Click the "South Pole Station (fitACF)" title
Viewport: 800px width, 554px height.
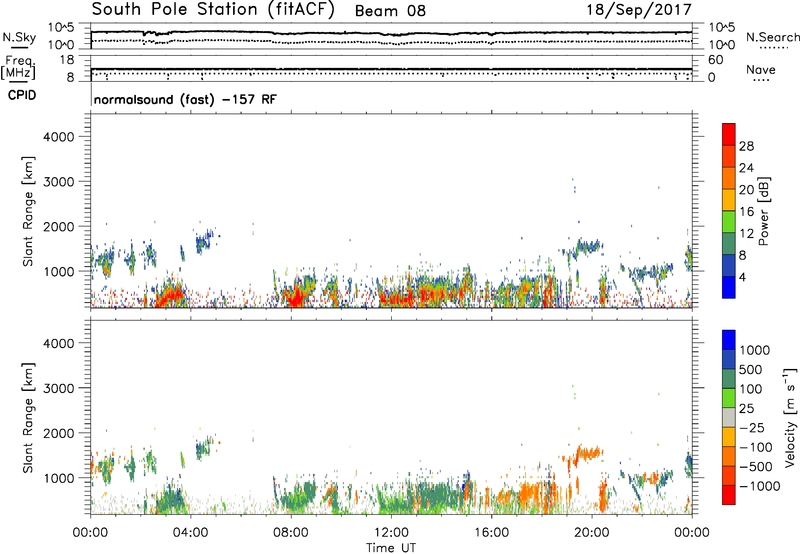point(213,10)
